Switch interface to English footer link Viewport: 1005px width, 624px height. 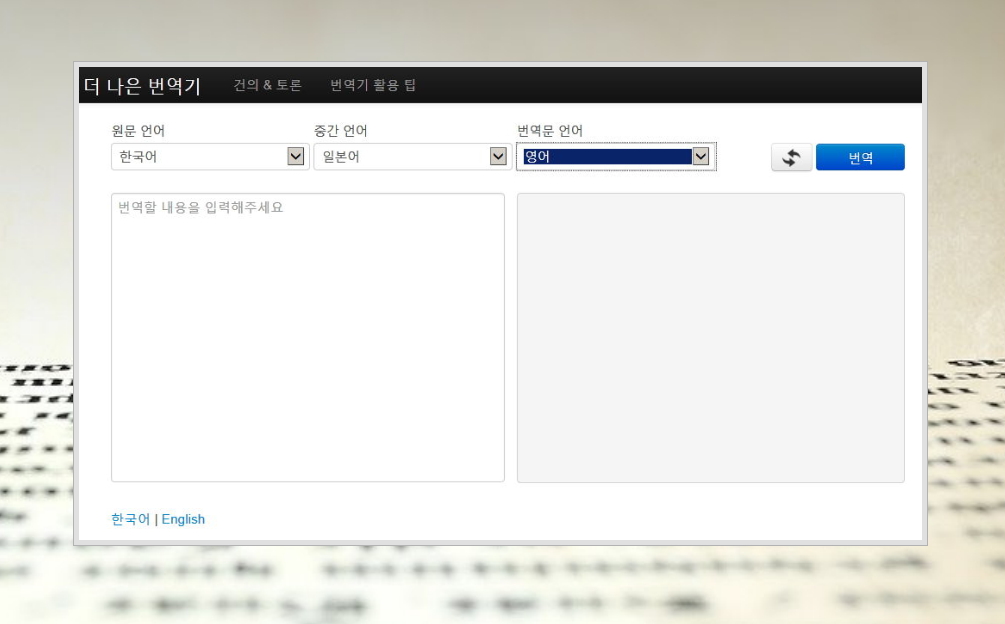click(183, 519)
